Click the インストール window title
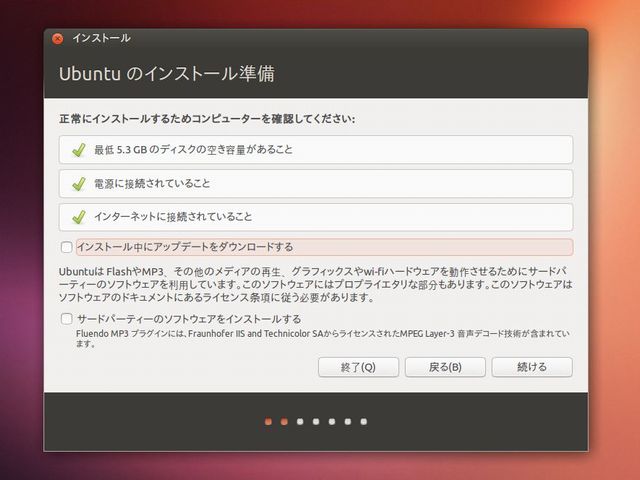This screenshot has height=480, width=640. [102, 38]
